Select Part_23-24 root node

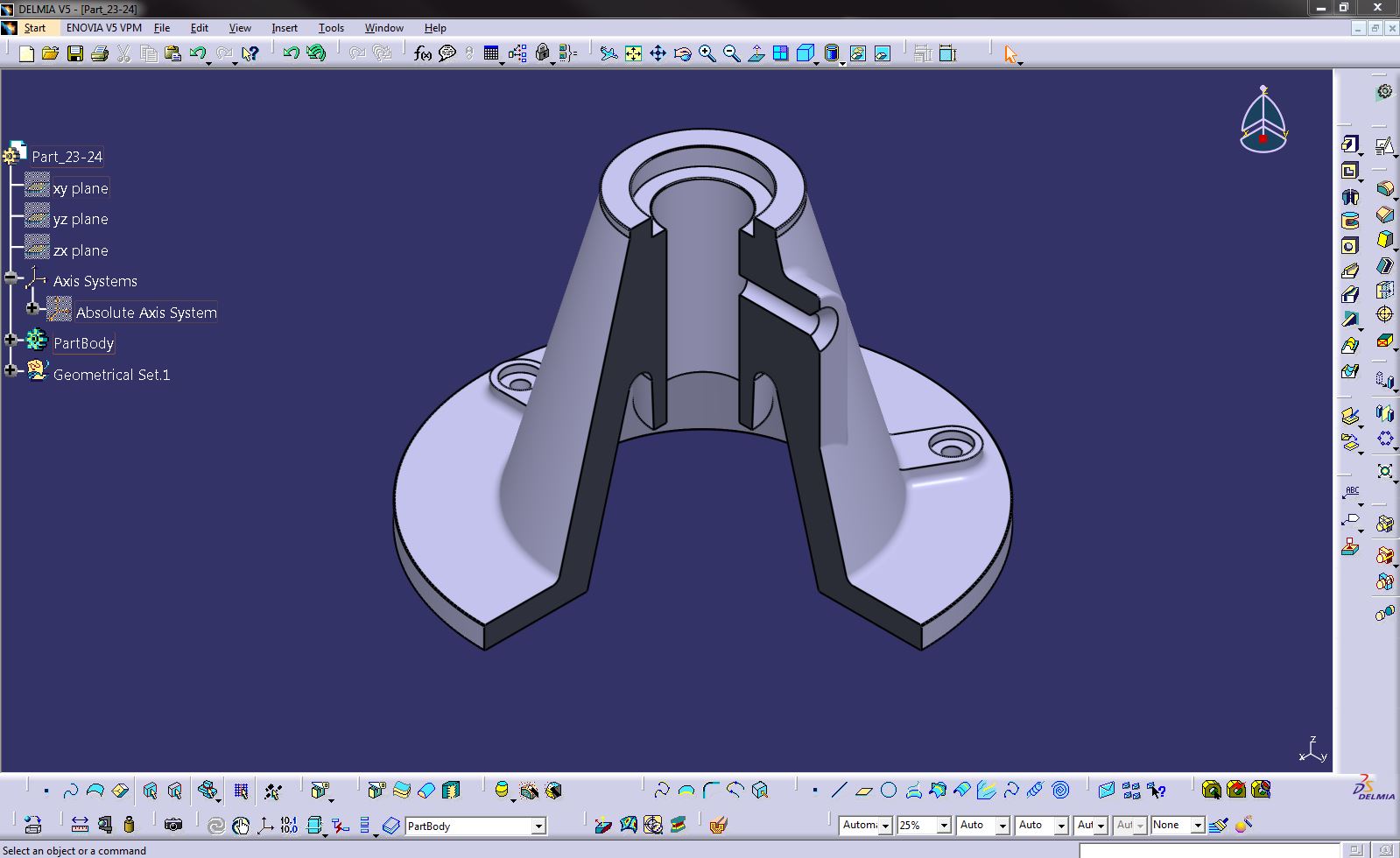click(67, 157)
